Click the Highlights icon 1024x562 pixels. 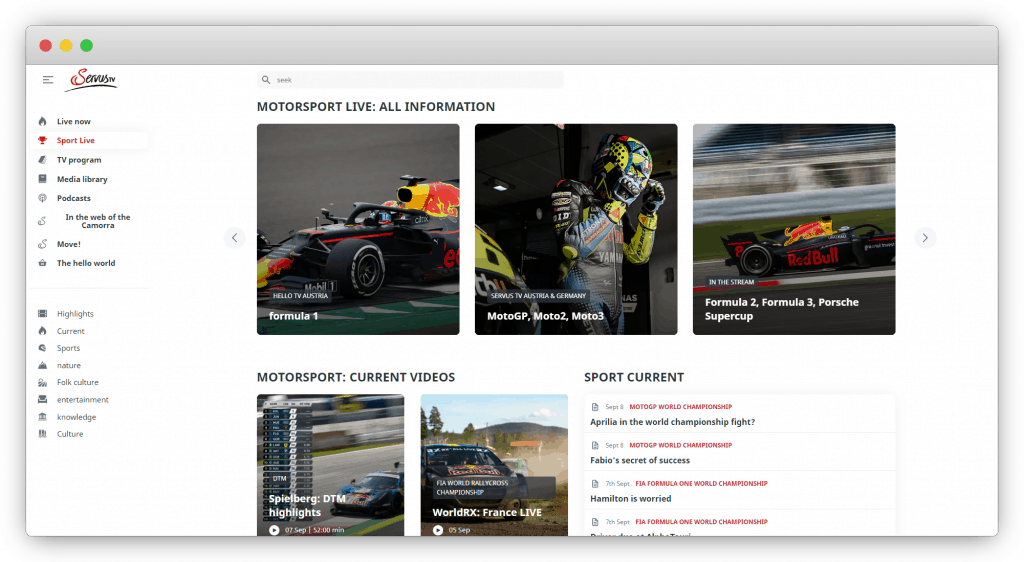click(42, 314)
